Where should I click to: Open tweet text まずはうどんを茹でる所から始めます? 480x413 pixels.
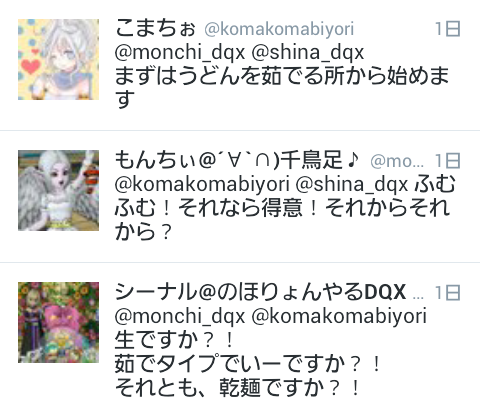tap(282, 88)
